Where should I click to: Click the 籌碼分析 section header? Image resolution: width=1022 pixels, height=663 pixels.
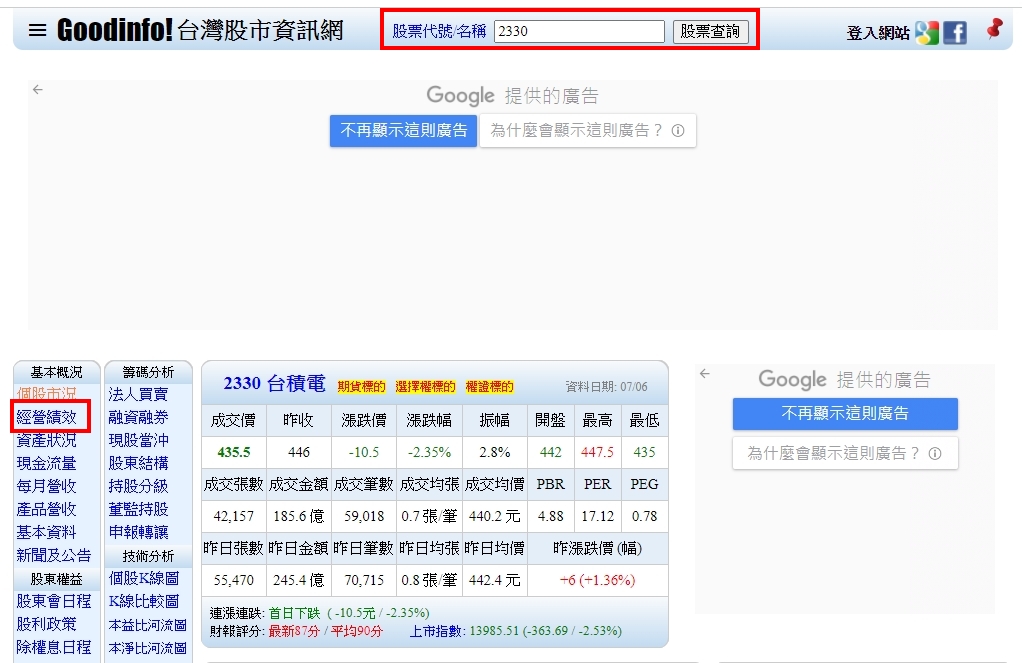pos(149,372)
